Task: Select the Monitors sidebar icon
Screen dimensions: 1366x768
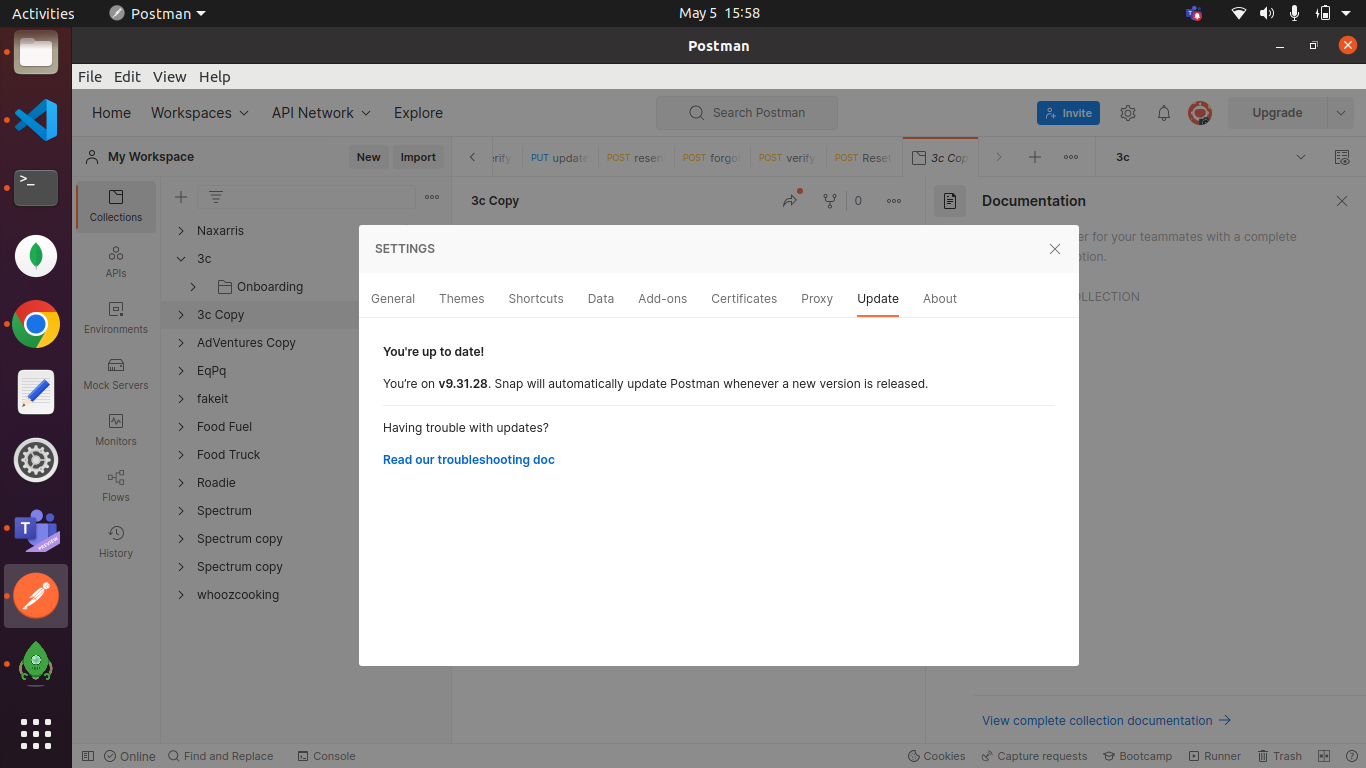Action: click(x=115, y=430)
